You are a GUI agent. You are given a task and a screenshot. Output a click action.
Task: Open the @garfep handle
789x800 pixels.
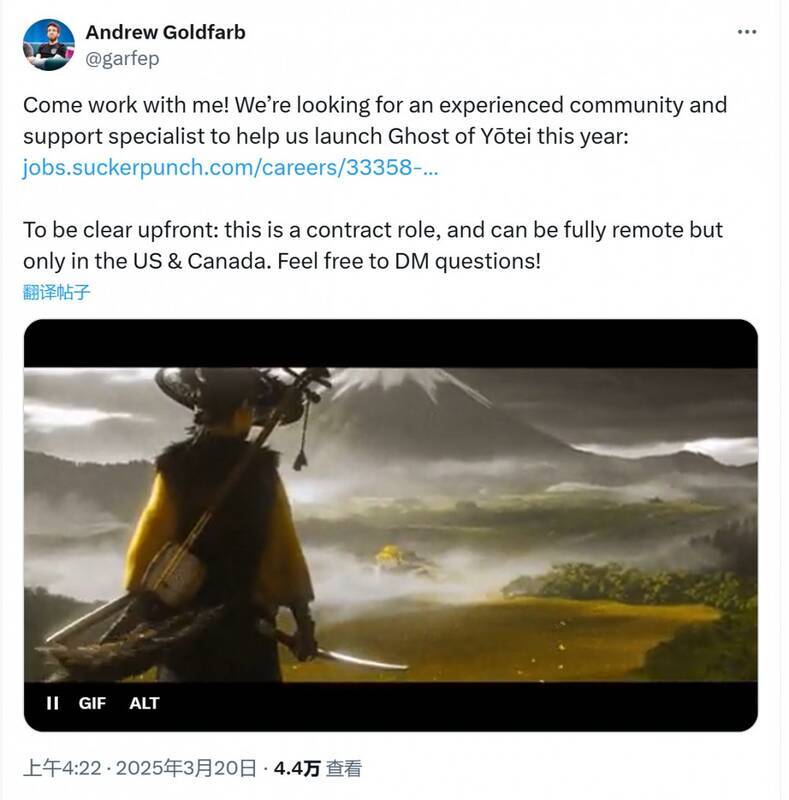coord(122,59)
